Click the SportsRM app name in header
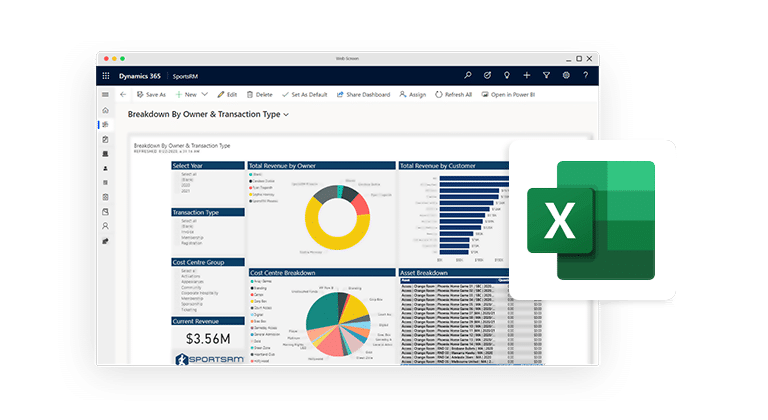This screenshot has width=768, height=420. coord(185,76)
